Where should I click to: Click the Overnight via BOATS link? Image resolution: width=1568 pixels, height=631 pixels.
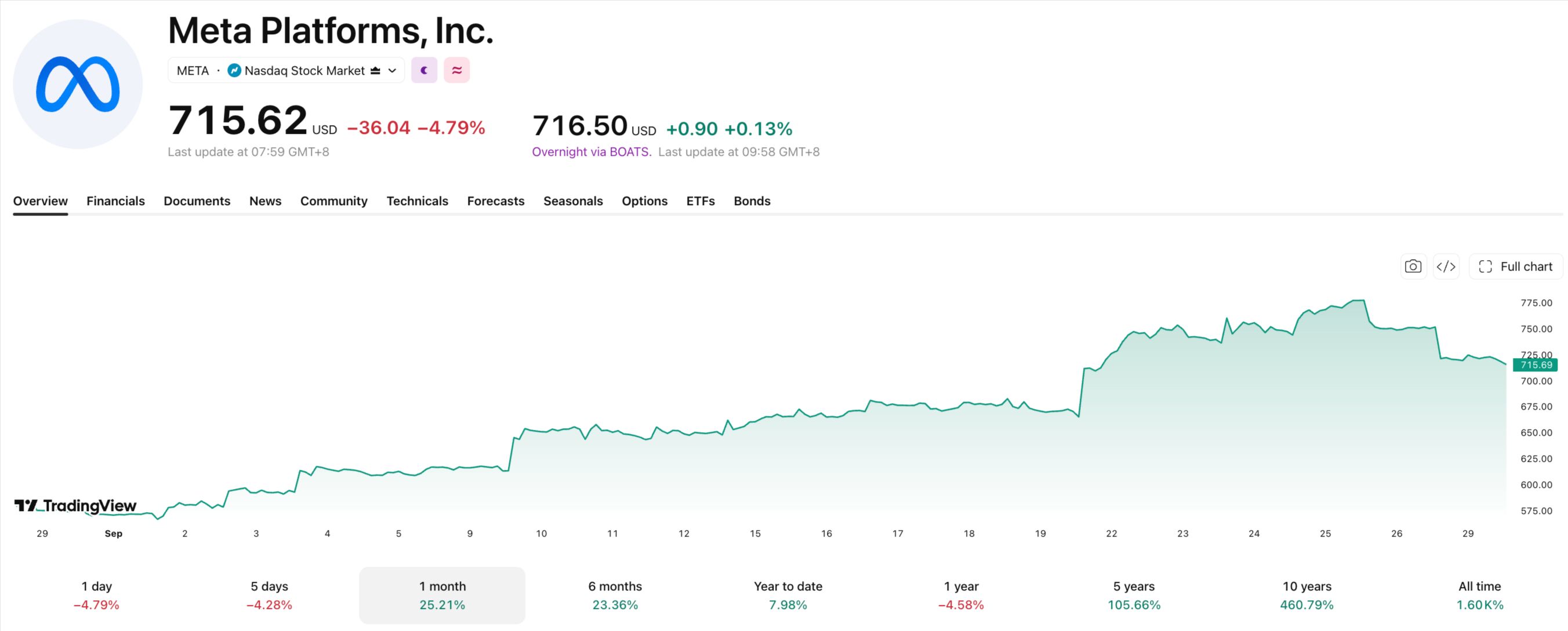[591, 151]
